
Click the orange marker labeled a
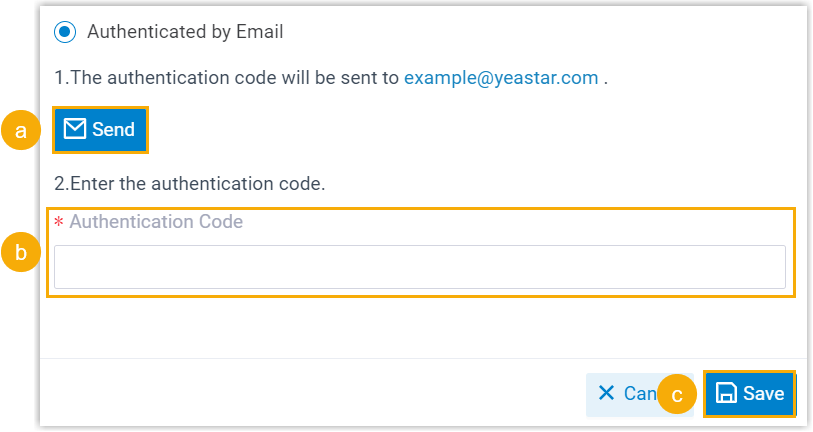[x=20, y=130]
